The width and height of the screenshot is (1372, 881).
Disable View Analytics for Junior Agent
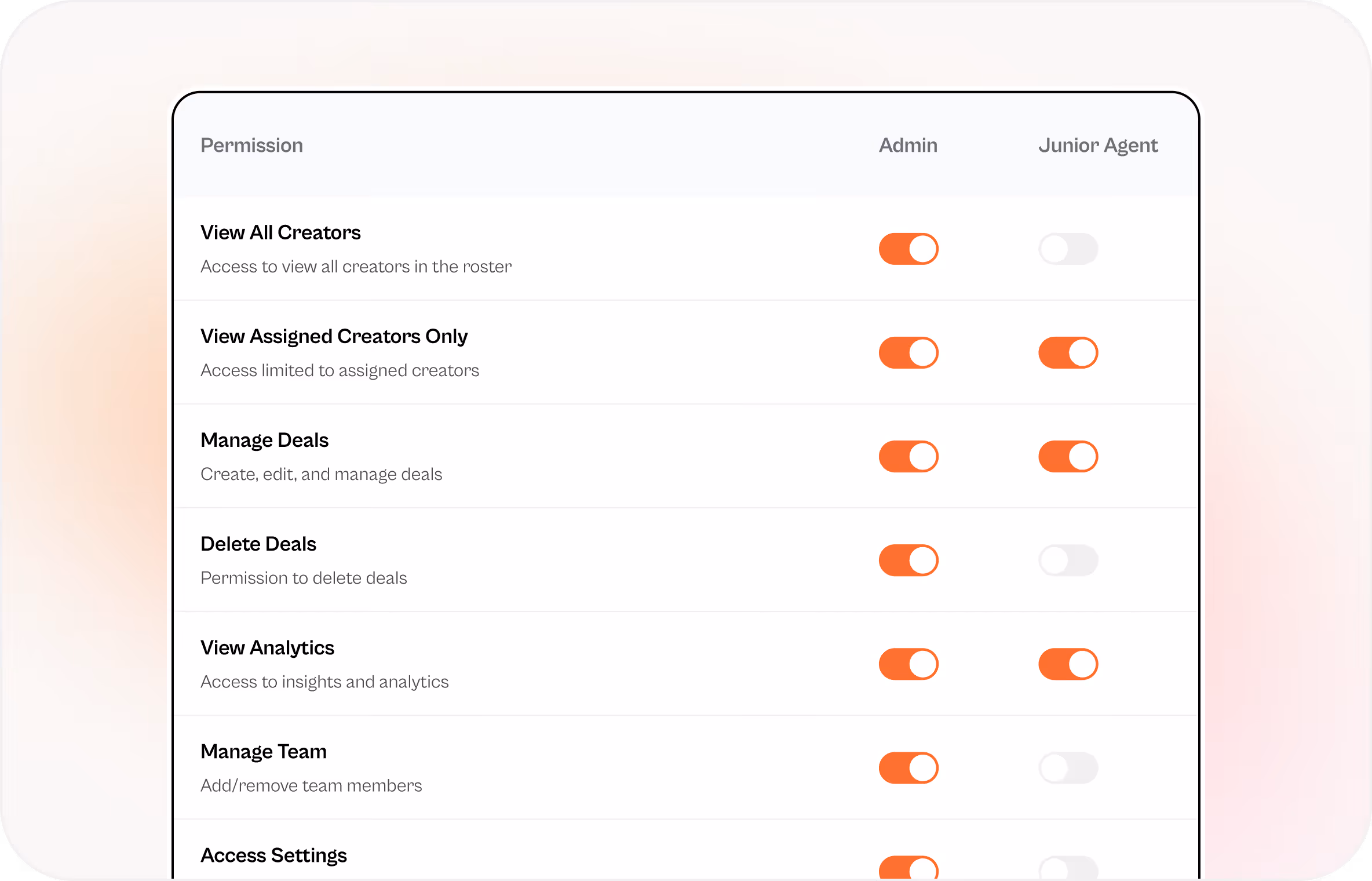pos(1068,664)
